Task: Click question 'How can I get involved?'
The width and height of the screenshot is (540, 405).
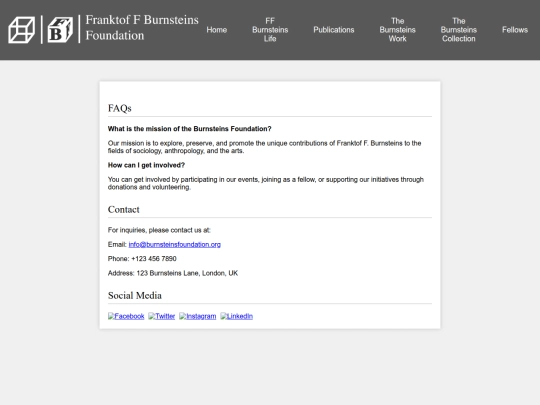Action: (146, 165)
